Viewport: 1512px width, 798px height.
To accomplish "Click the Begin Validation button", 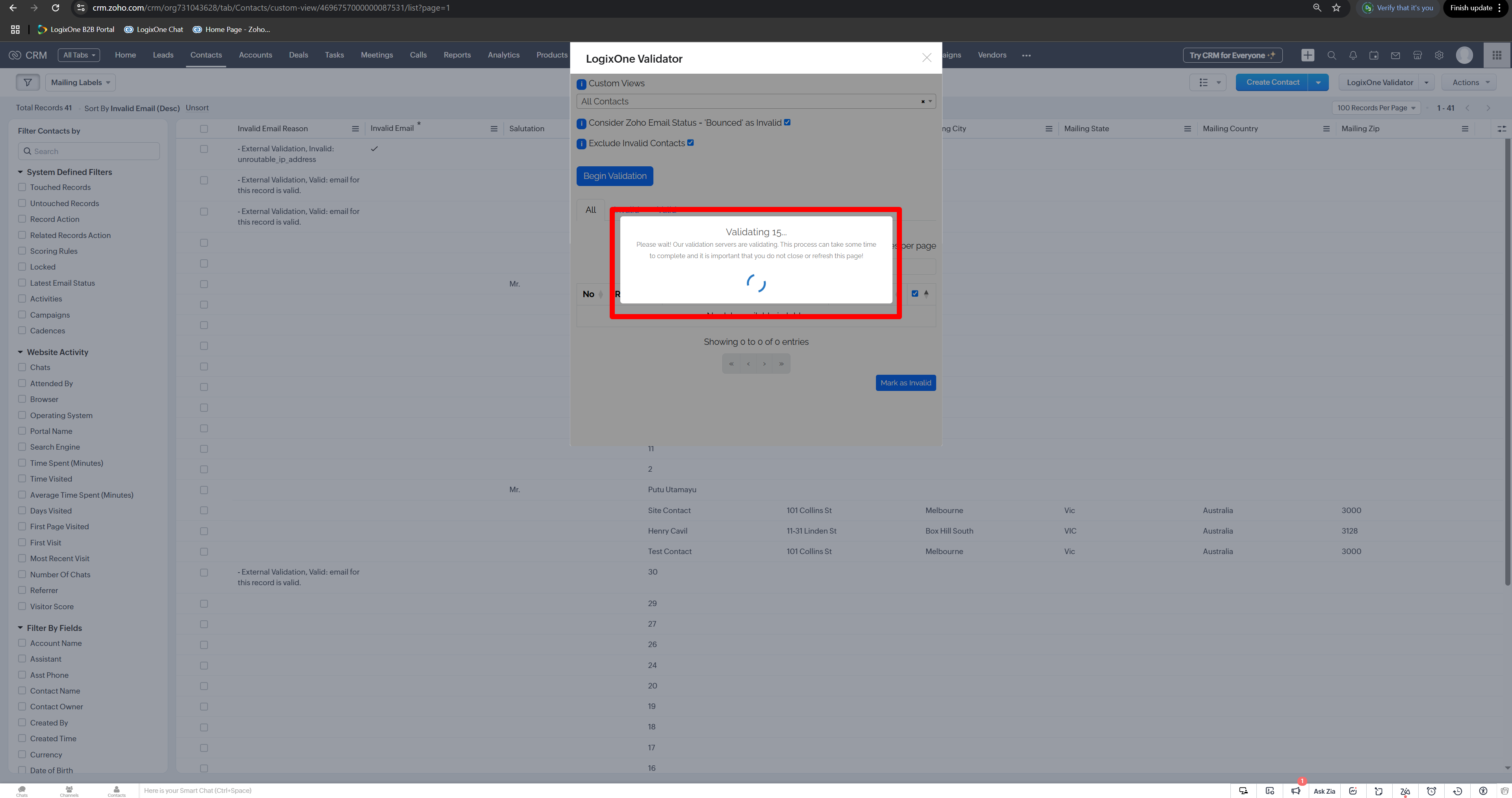I will point(614,176).
